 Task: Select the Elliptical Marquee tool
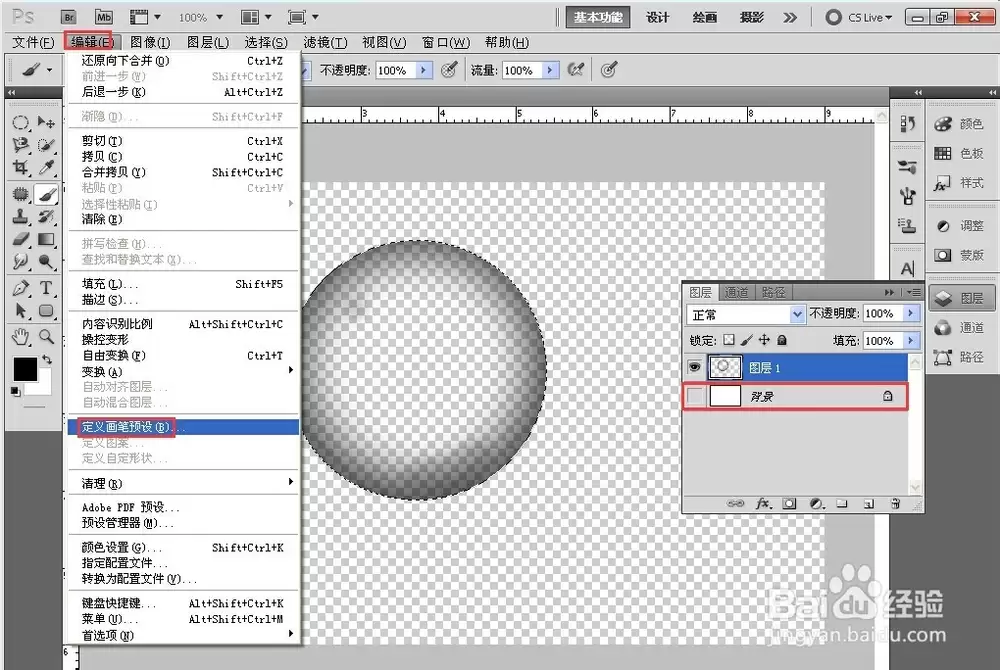pos(20,122)
